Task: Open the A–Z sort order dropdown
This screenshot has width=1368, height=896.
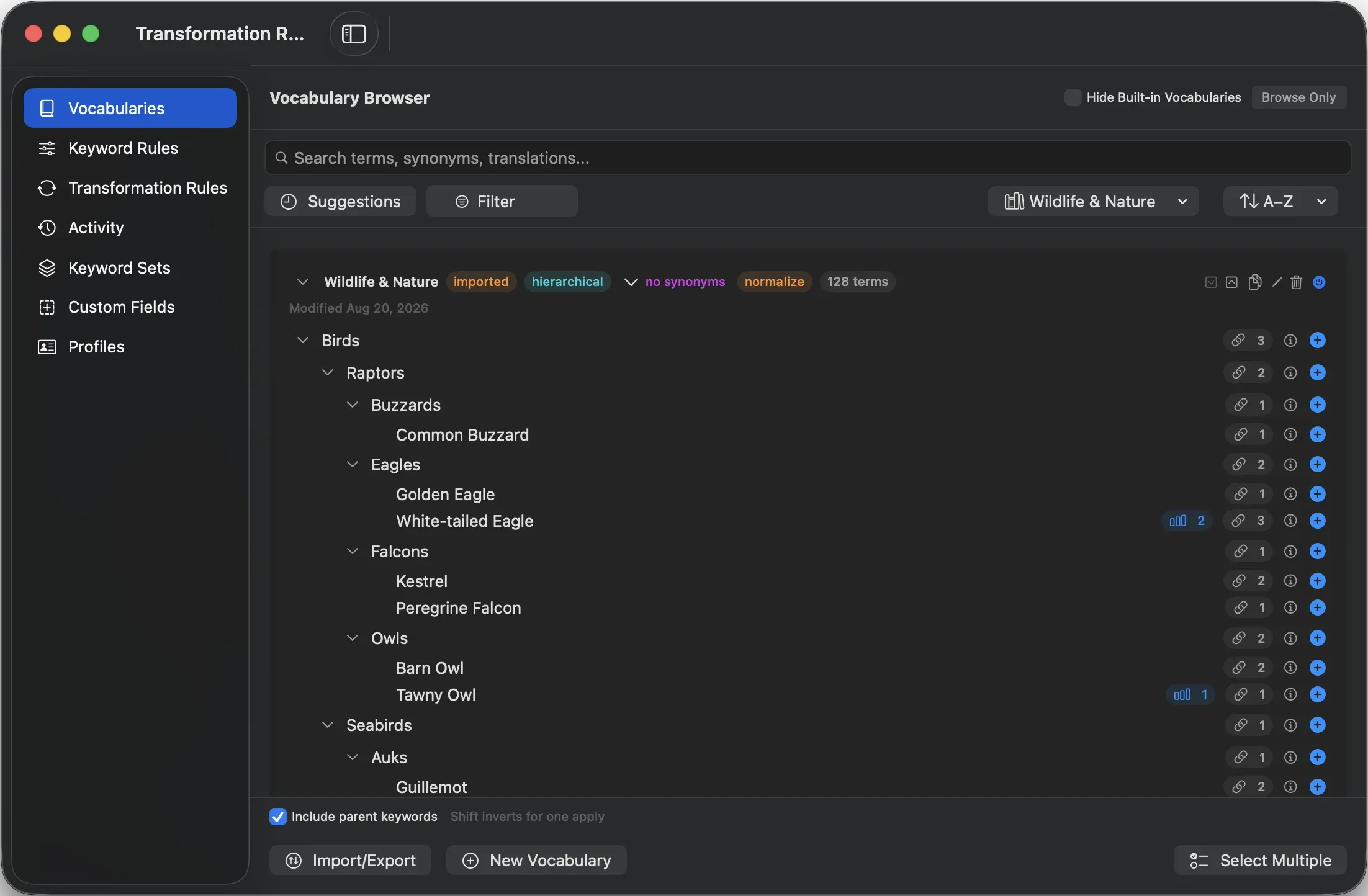Action: click(1280, 201)
